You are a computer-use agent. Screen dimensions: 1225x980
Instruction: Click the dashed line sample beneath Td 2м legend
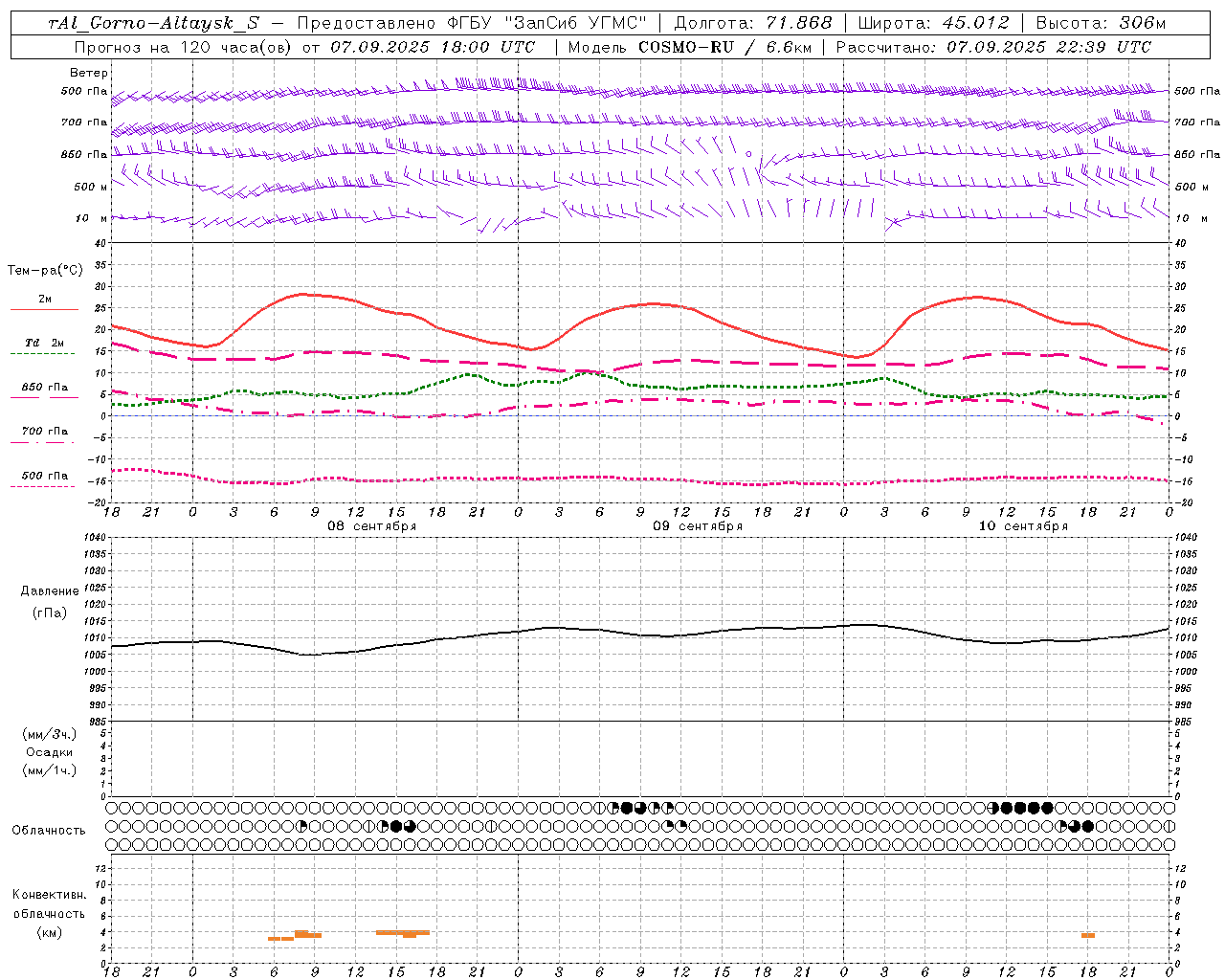point(42,353)
